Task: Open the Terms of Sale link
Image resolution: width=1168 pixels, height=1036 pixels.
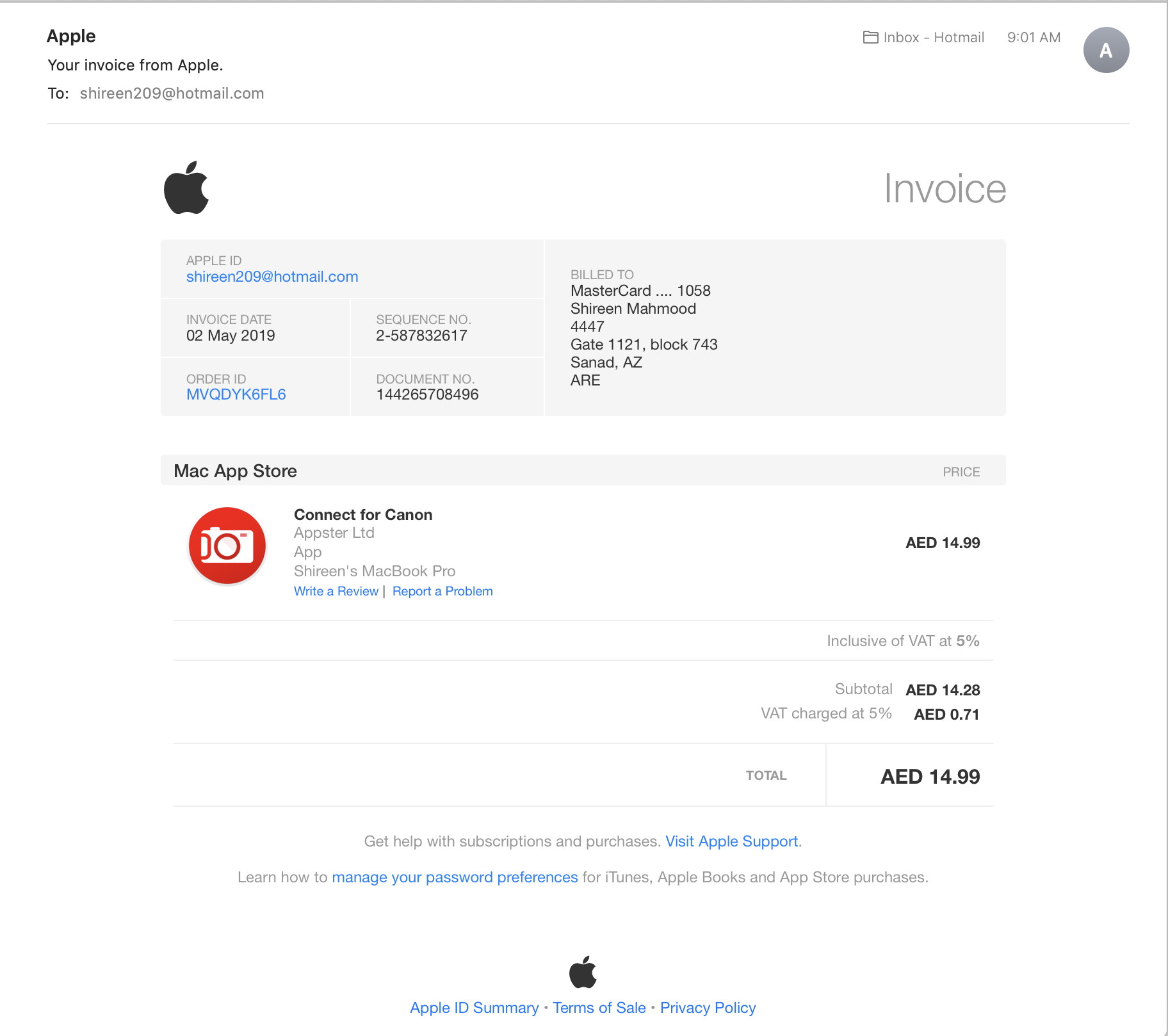Action: click(x=599, y=1008)
